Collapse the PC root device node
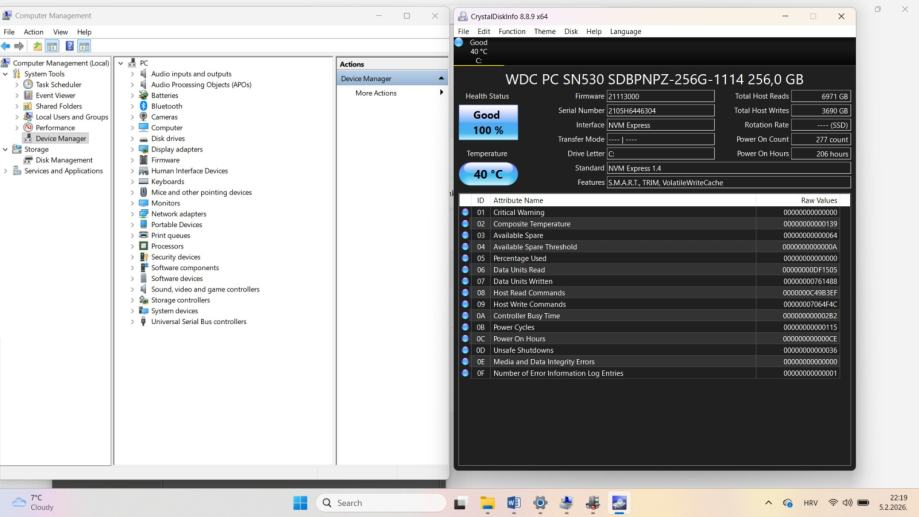Screen dimensions: 919x517 tap(121, 63)
